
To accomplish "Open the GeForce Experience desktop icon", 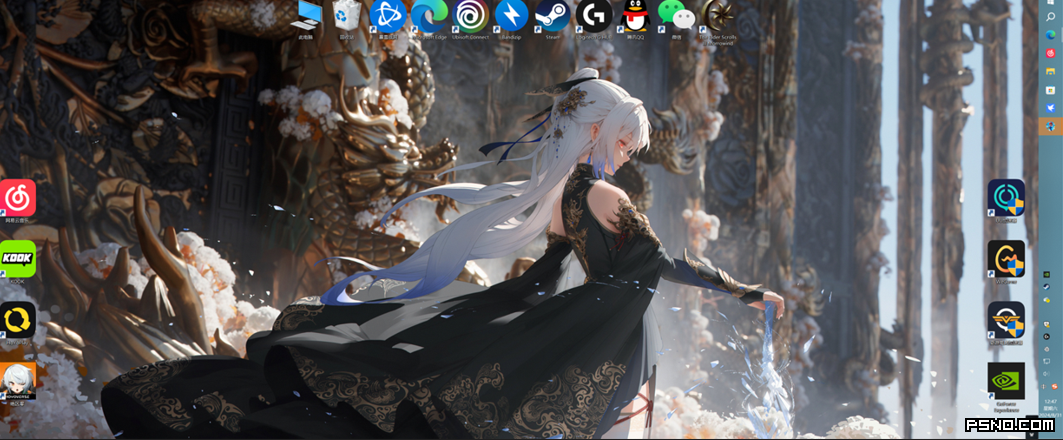I will [x=1006, y=387].
